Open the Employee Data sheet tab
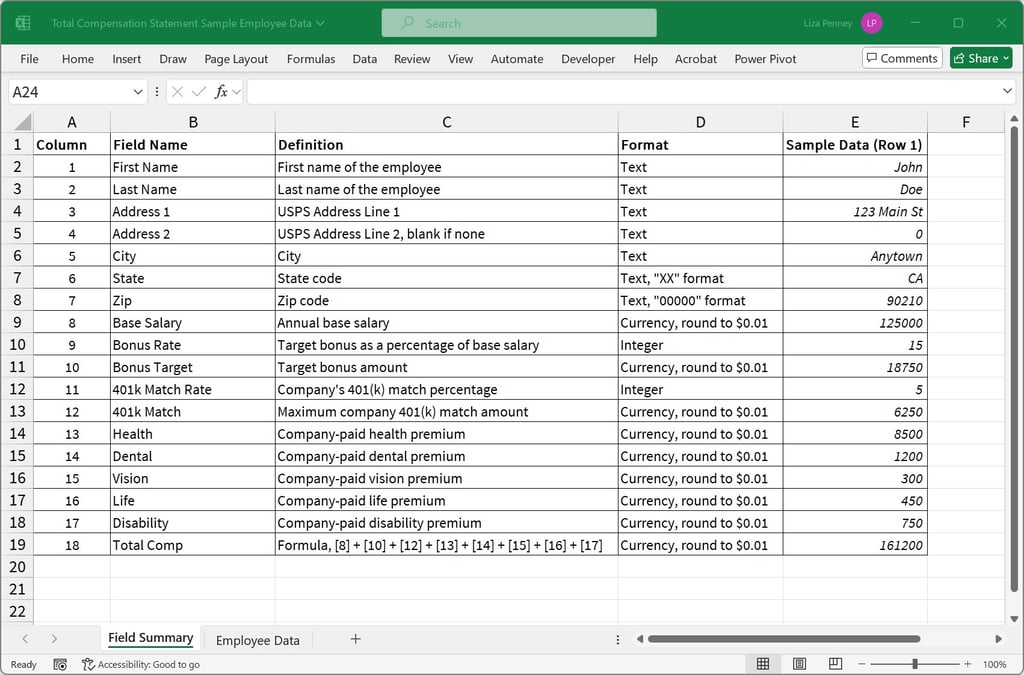 [x=257, y=640]
